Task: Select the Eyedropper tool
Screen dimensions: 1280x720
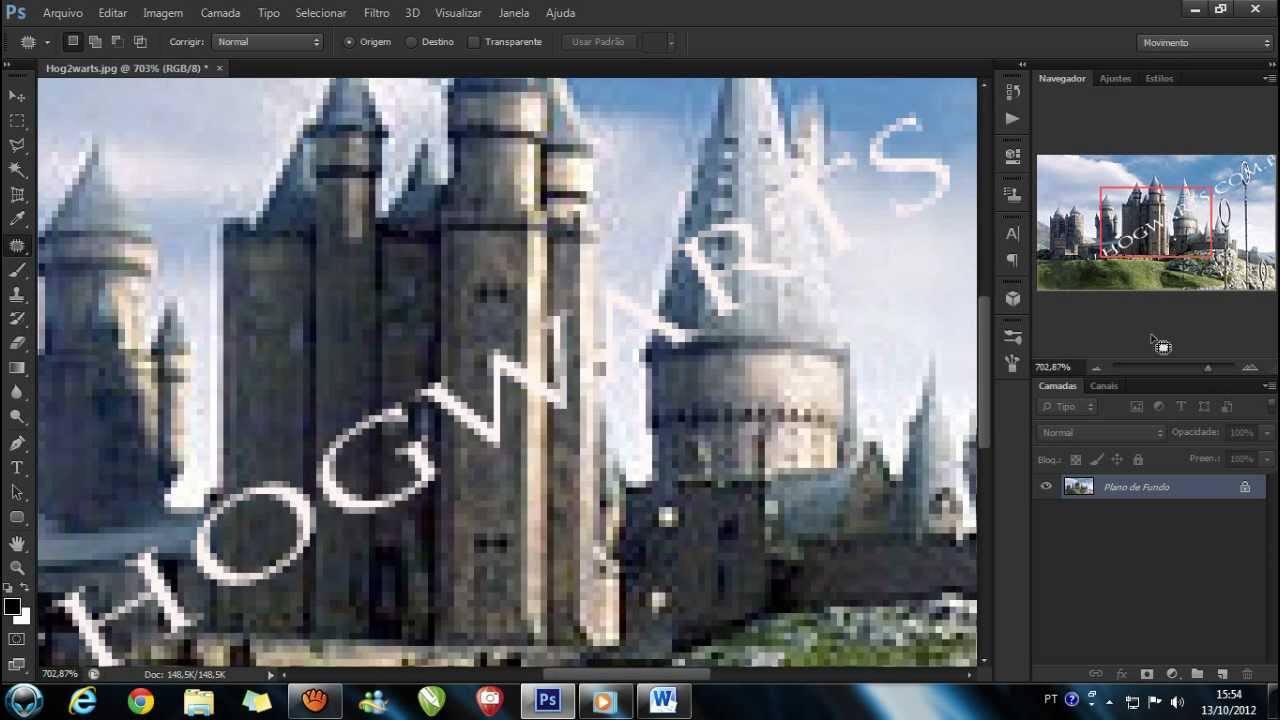Action: pos(17,221)
